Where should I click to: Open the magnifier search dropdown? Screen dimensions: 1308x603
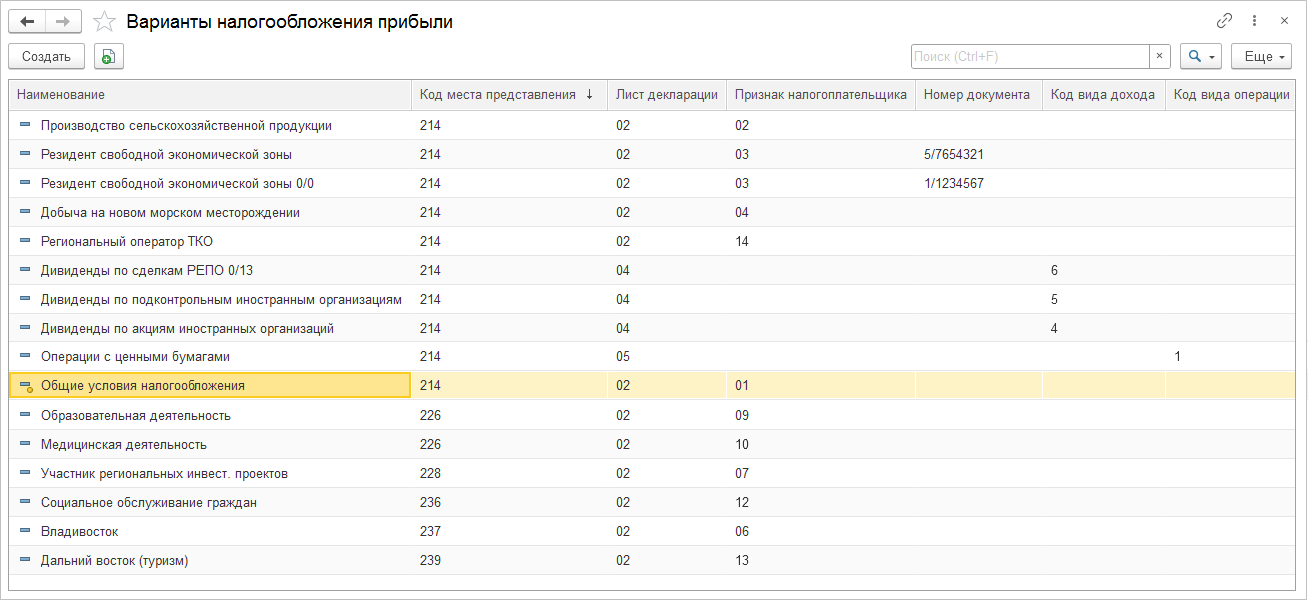point(1200,57)
